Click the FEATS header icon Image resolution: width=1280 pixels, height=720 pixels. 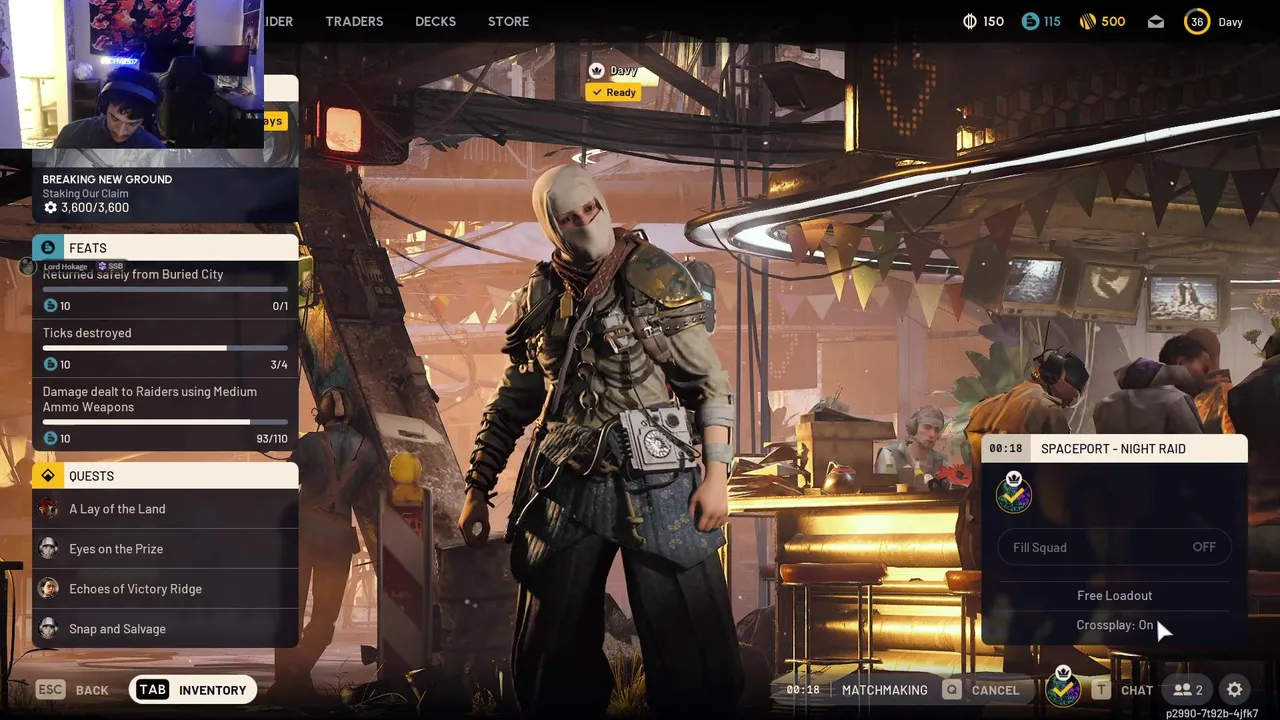(x=48, y=248)
